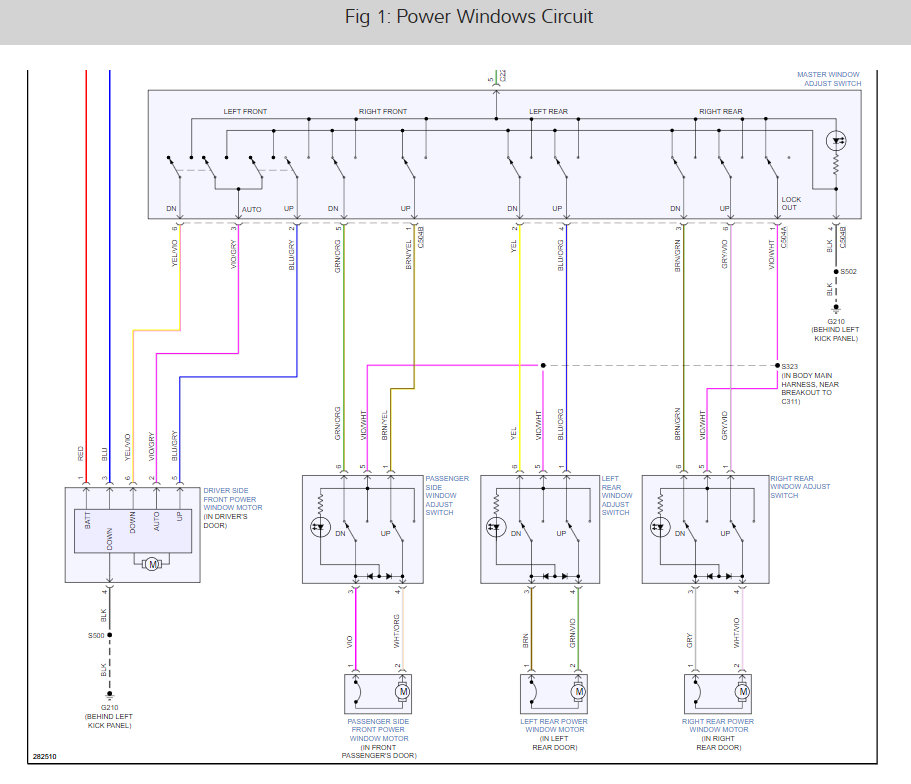Click the S323 splice dot
The image size is (911, 784).
[777, 366]
